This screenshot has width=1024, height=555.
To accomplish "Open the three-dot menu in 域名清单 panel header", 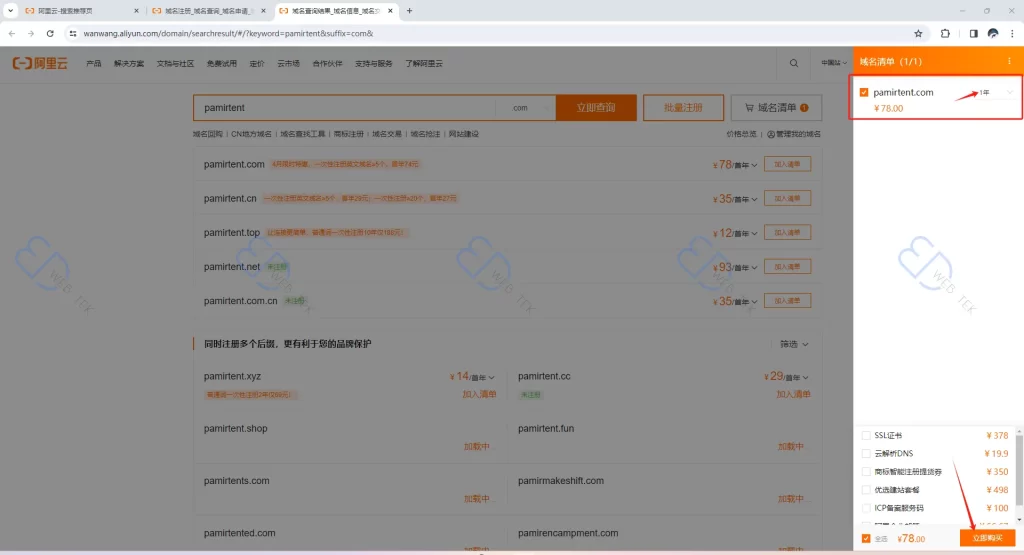I will pyautogui.click(x=1009, y=61).
